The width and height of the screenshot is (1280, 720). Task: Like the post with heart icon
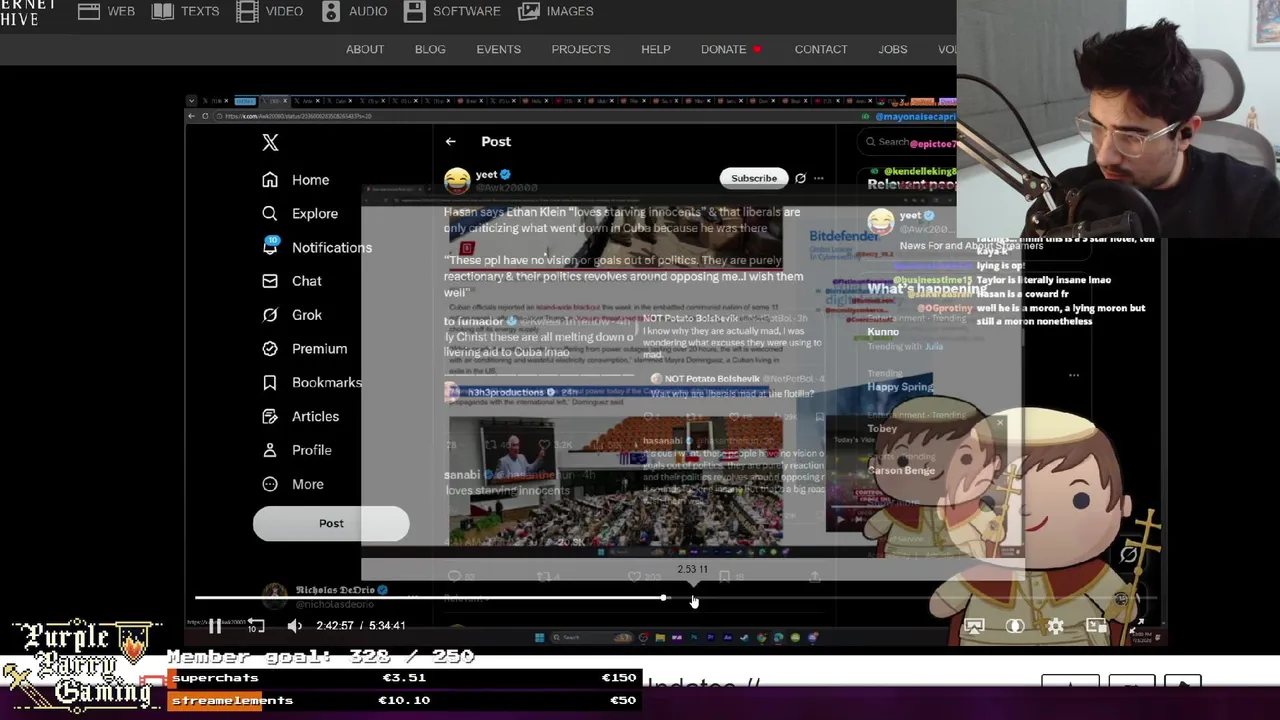pos(634,577)
